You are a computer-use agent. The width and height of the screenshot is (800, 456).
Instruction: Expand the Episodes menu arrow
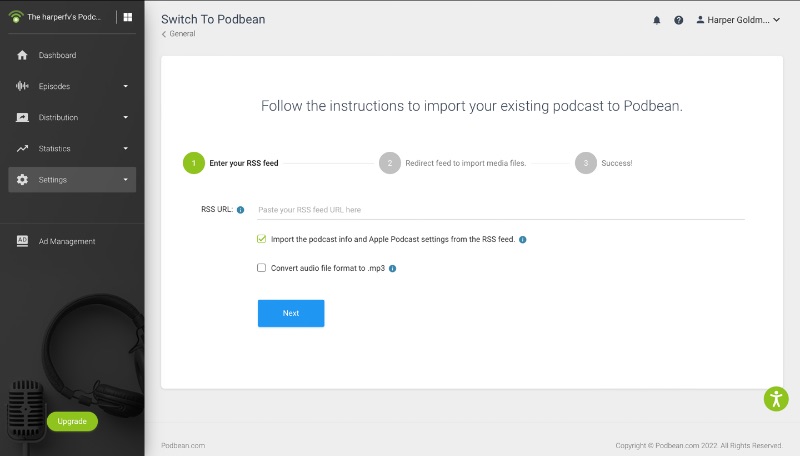(126, 86)
